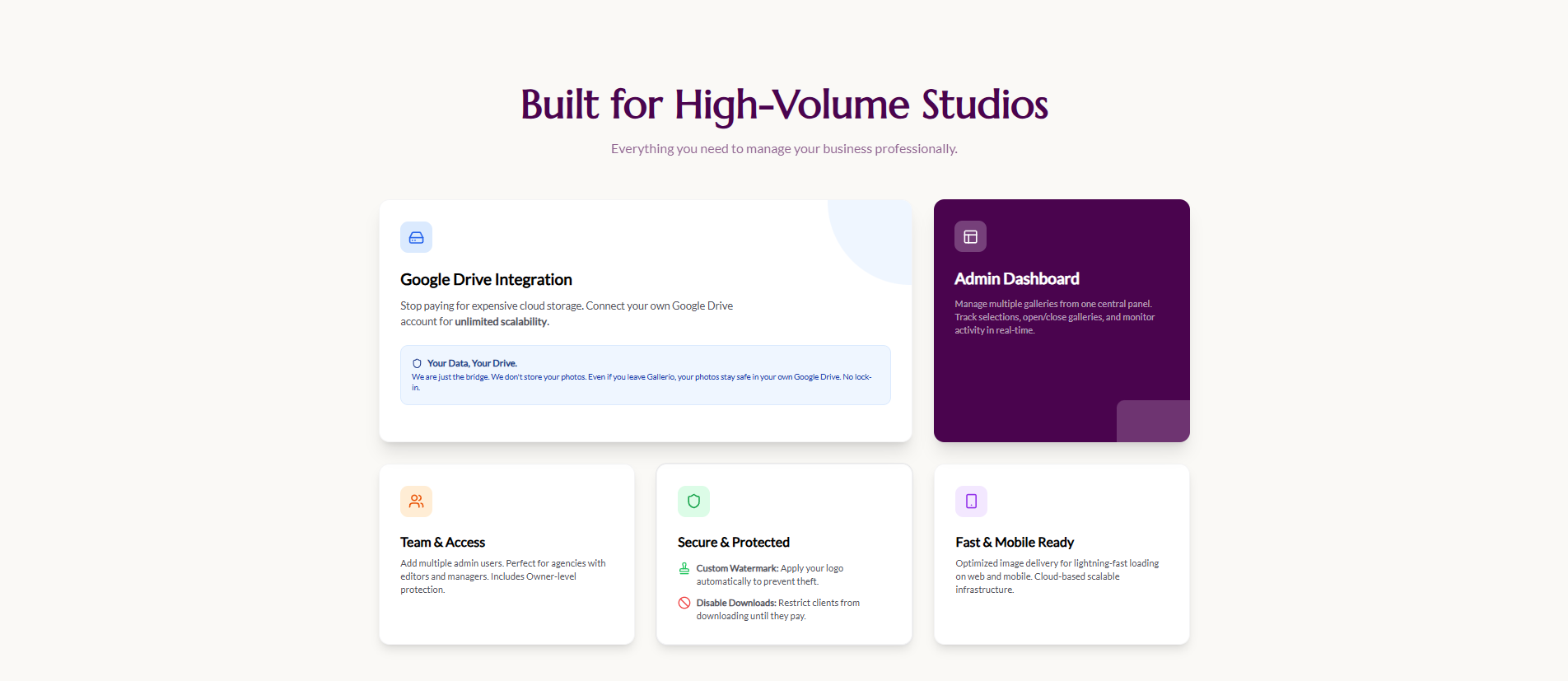
Task: Click the green shield Secure & Protected icon
Action: coord(693,501)
